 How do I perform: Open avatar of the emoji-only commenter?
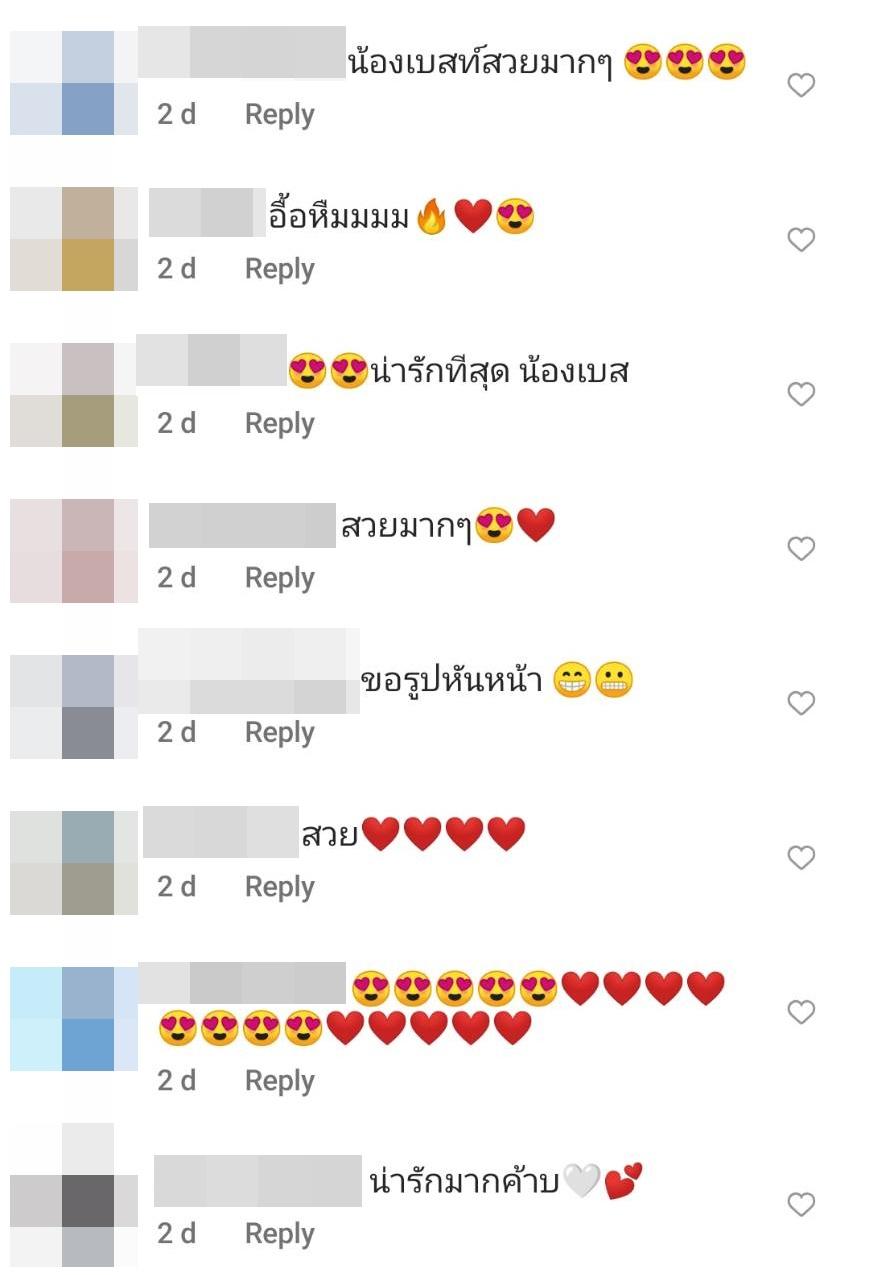tap(74, 1019)
